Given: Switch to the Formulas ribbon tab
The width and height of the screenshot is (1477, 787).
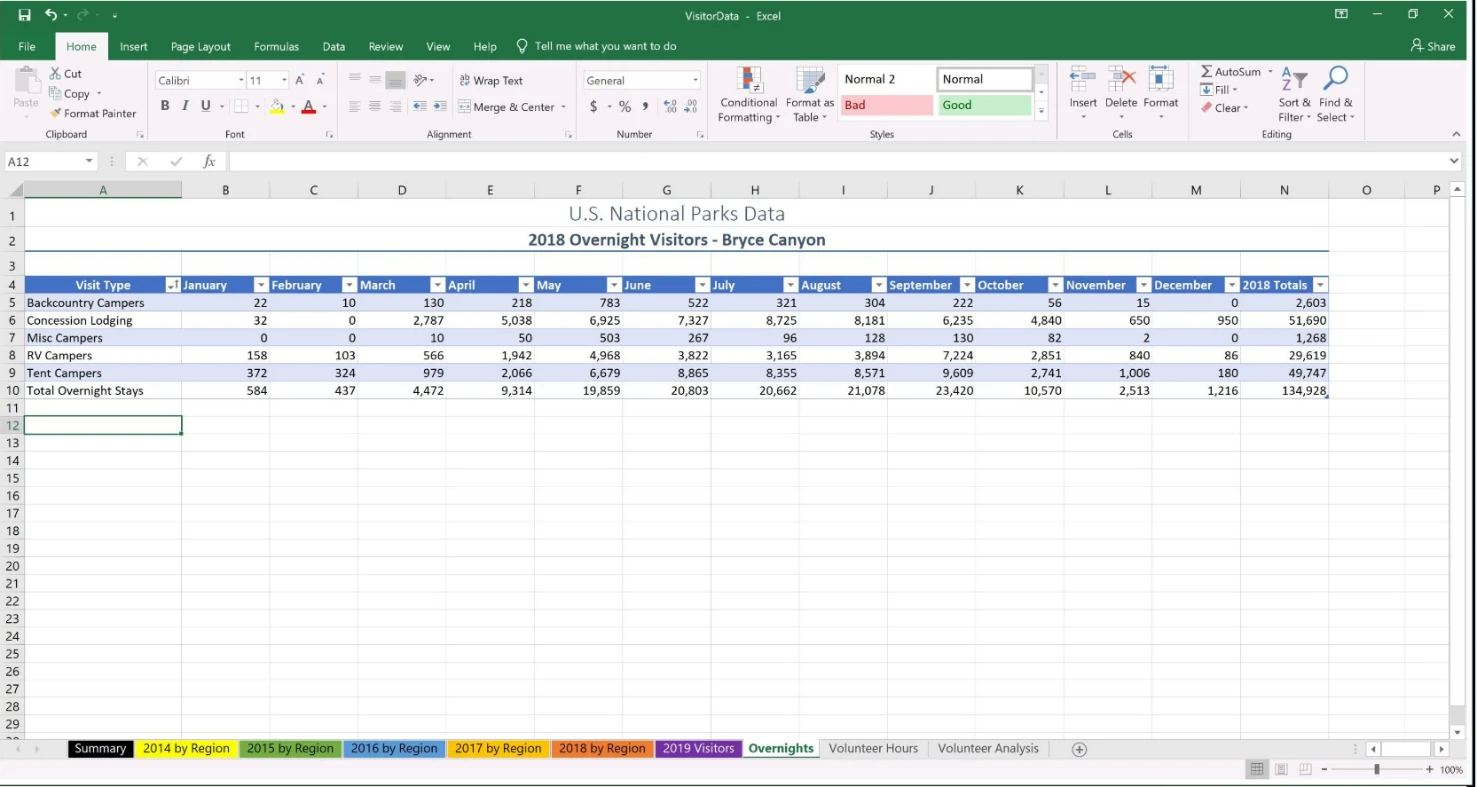Looking at the screenshot, I should click(x=276, y=46).
